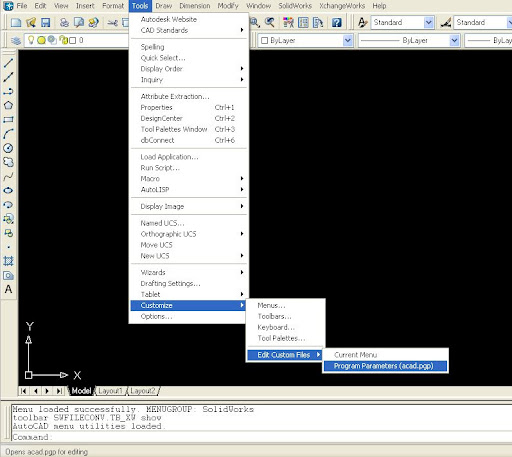Image resolution: width=512 pixels, height=457 pixels.
Task: Select the Arc tool
Action: click(8, 134)
